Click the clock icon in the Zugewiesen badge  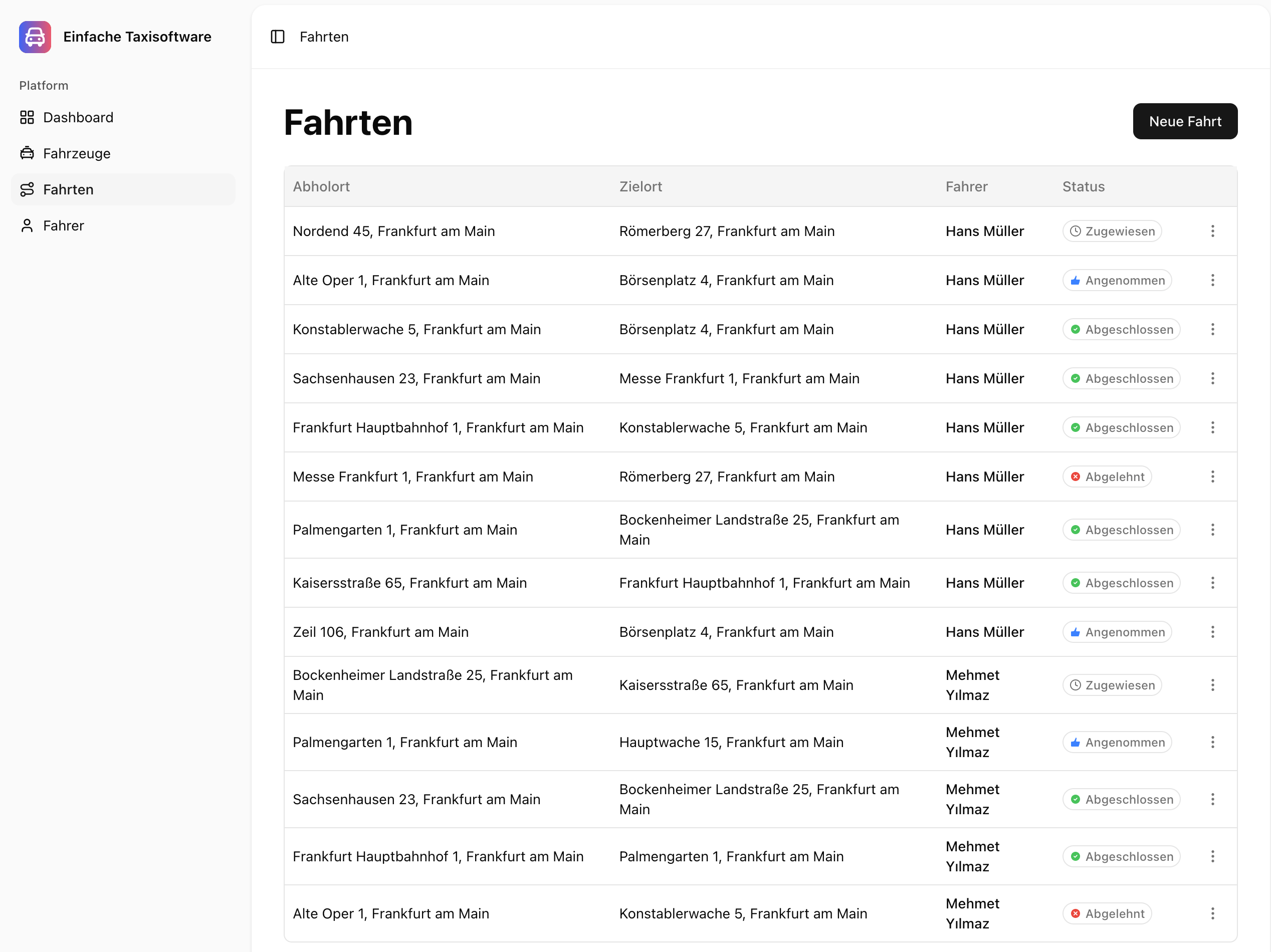click(x=1075, y=231)
